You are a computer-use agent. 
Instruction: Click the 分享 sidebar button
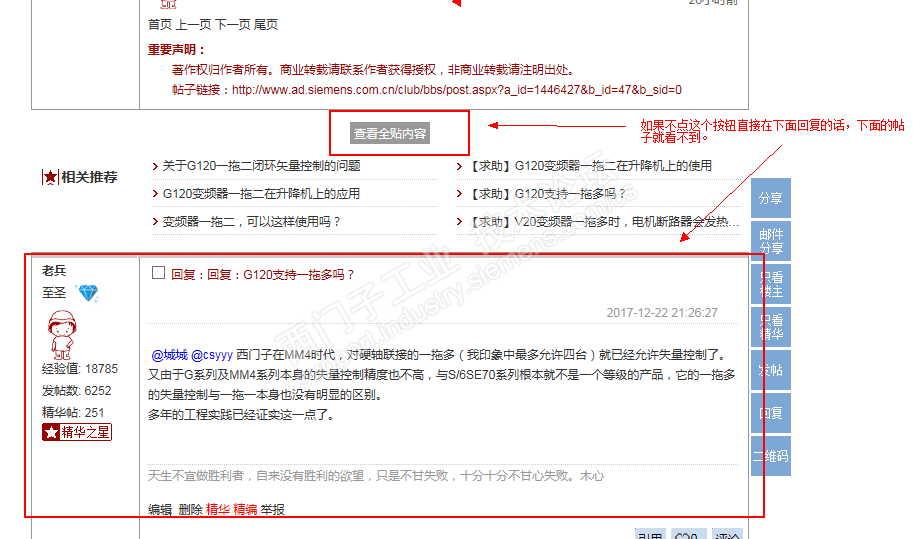(x=771, y=198)
